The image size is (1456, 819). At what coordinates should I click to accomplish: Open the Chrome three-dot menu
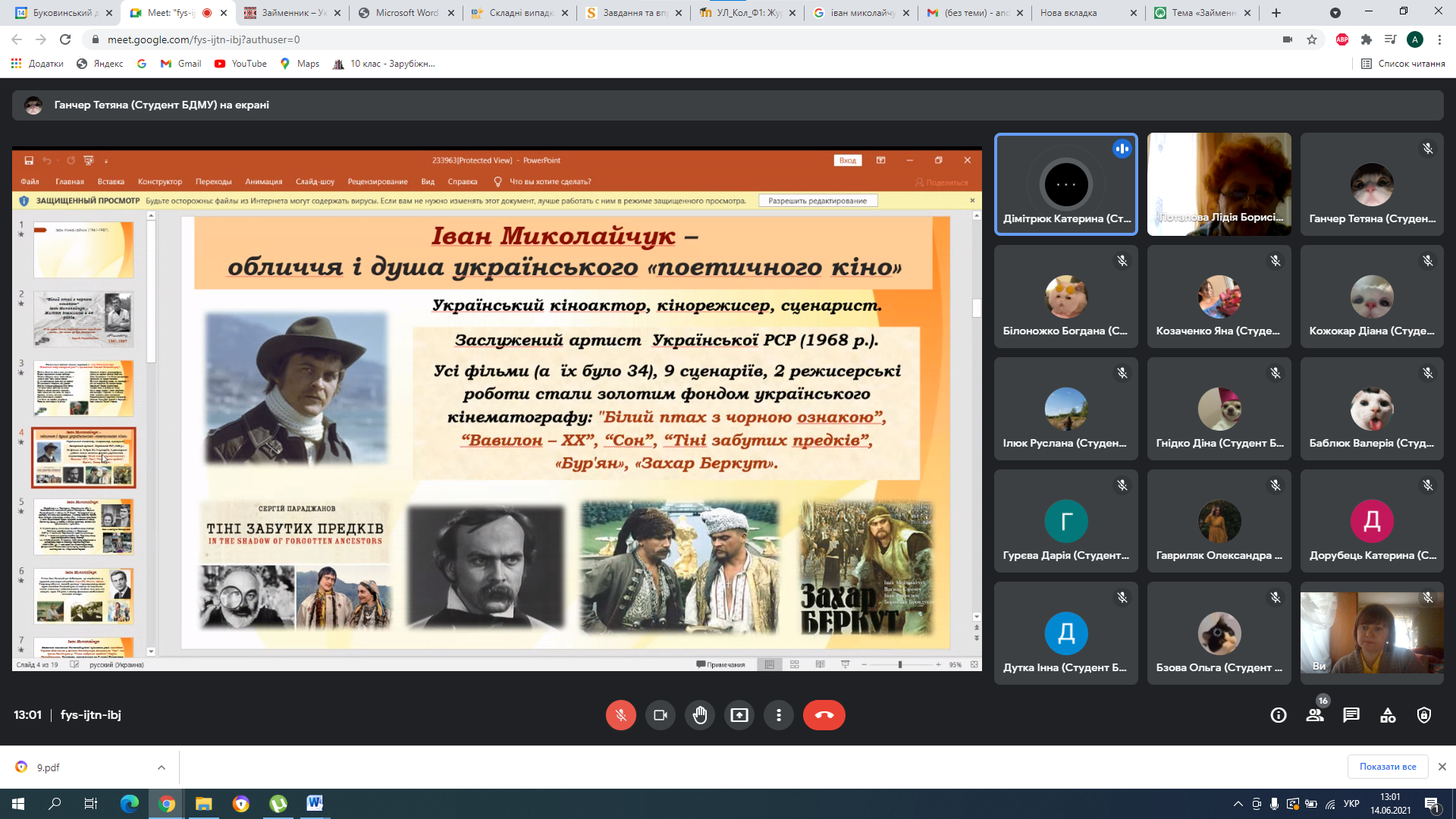tap(1439, 39)
